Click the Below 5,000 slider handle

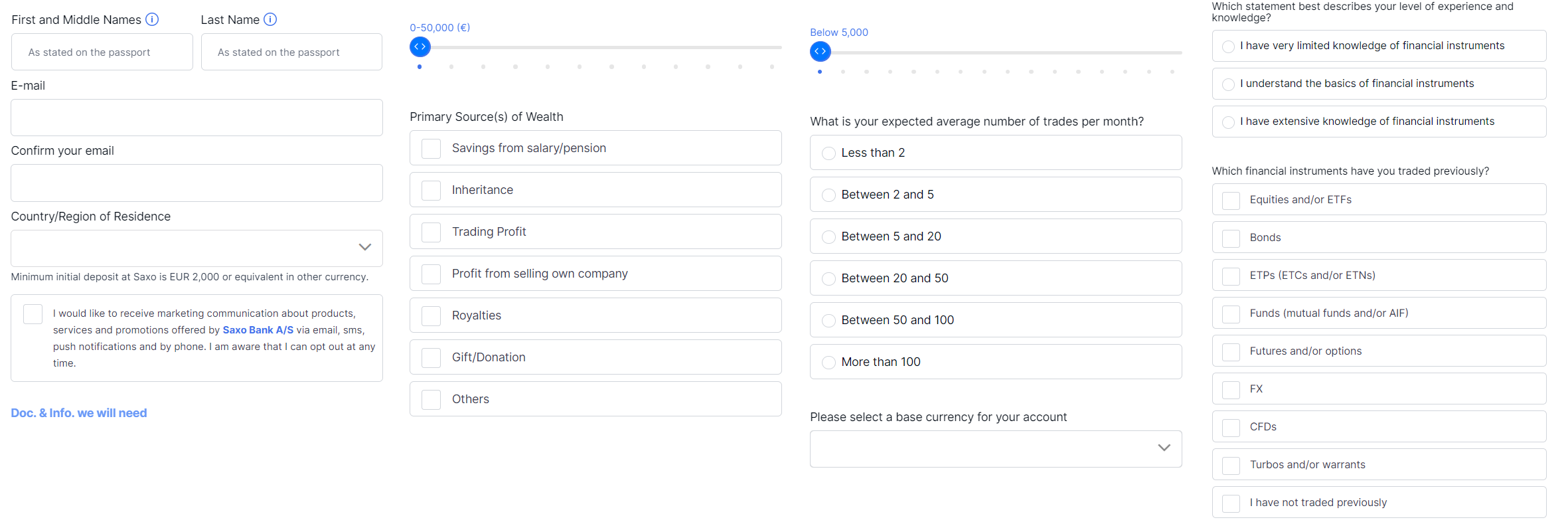click(x=821, y=51)
